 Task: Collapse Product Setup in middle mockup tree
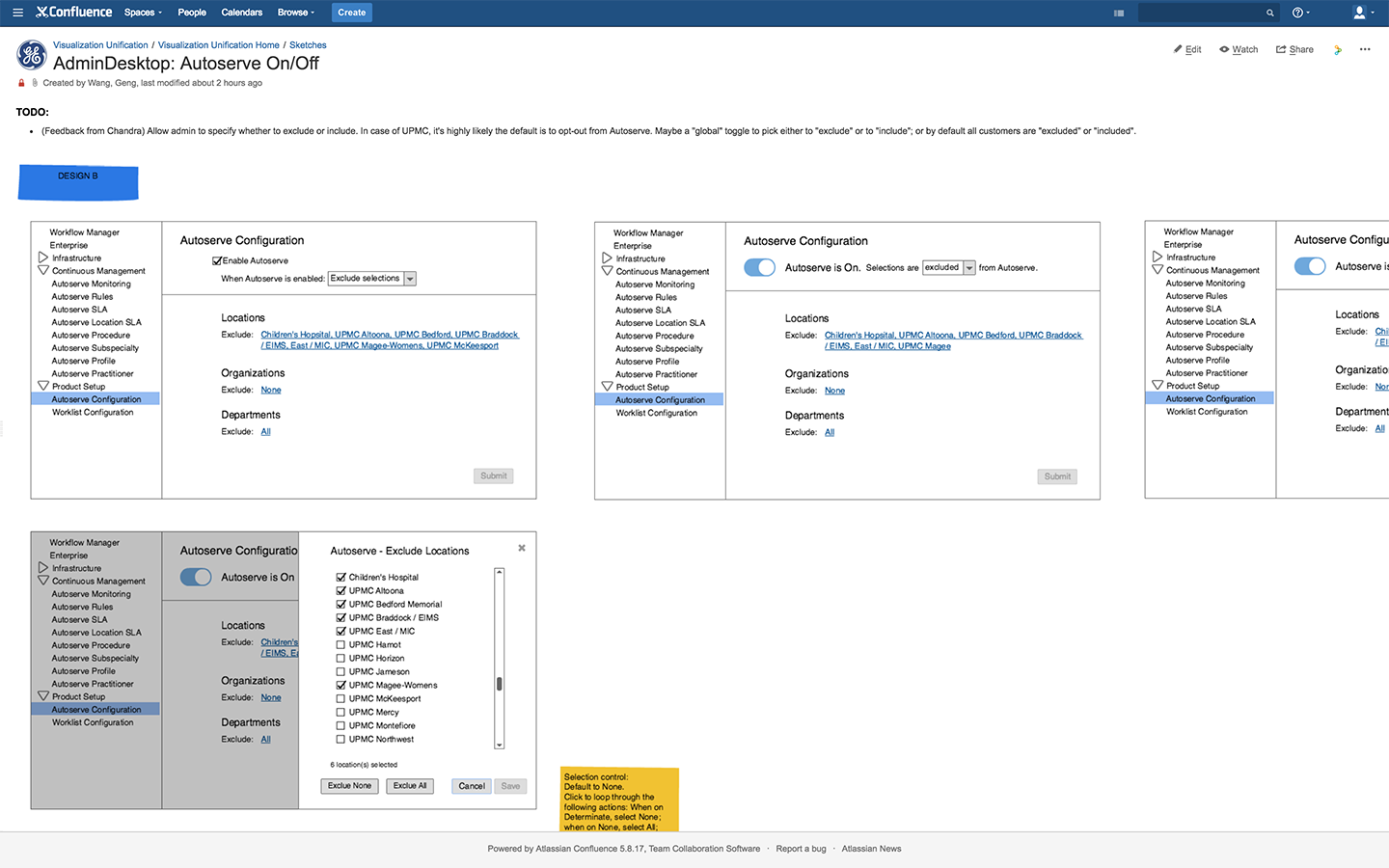(608, 387)
